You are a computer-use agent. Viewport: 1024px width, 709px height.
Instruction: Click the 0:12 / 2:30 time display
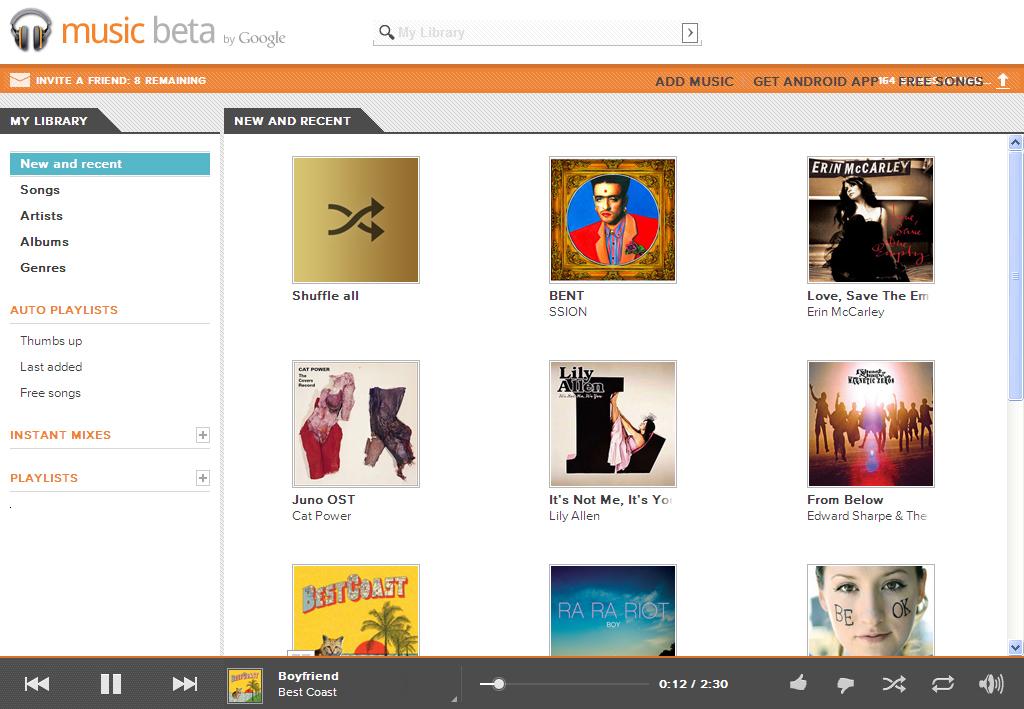pos(693,684)
